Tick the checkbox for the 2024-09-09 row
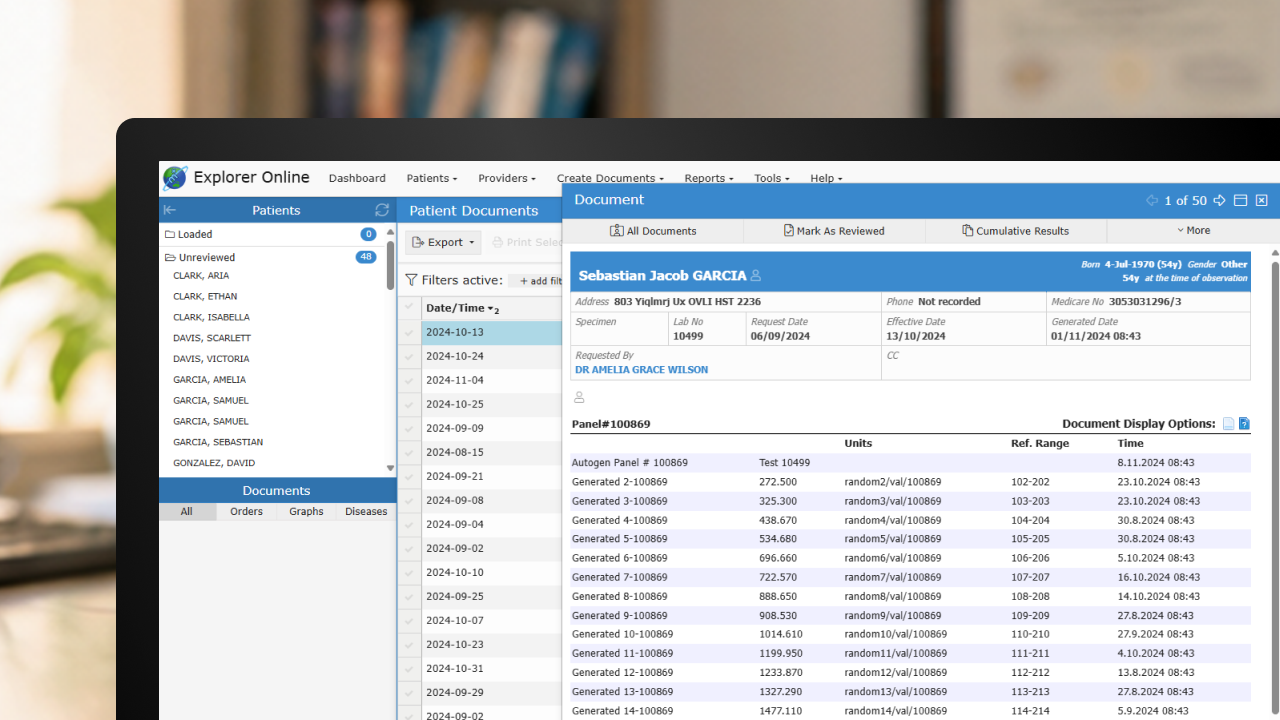Viewport: 1280px width, 720px height. [409, 428]
